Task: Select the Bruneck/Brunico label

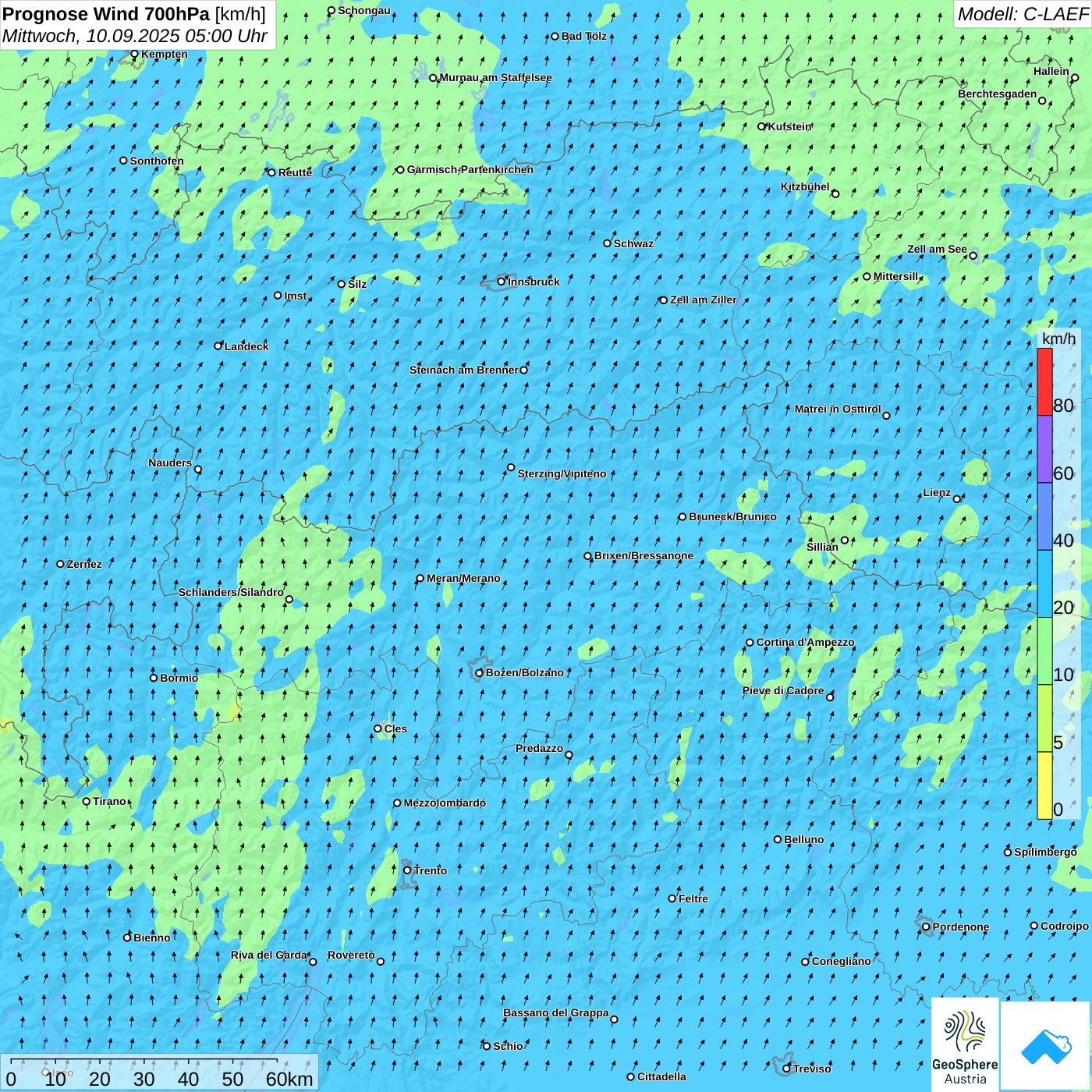Action: (x=732, y=516)
